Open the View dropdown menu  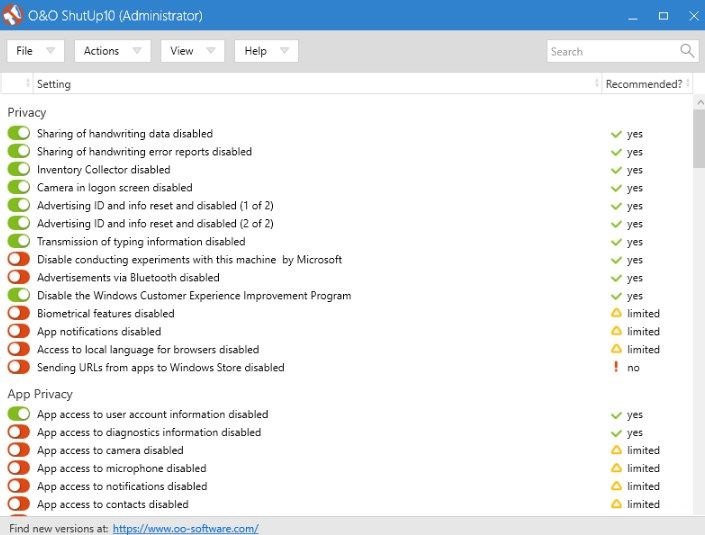coord(192,51)
